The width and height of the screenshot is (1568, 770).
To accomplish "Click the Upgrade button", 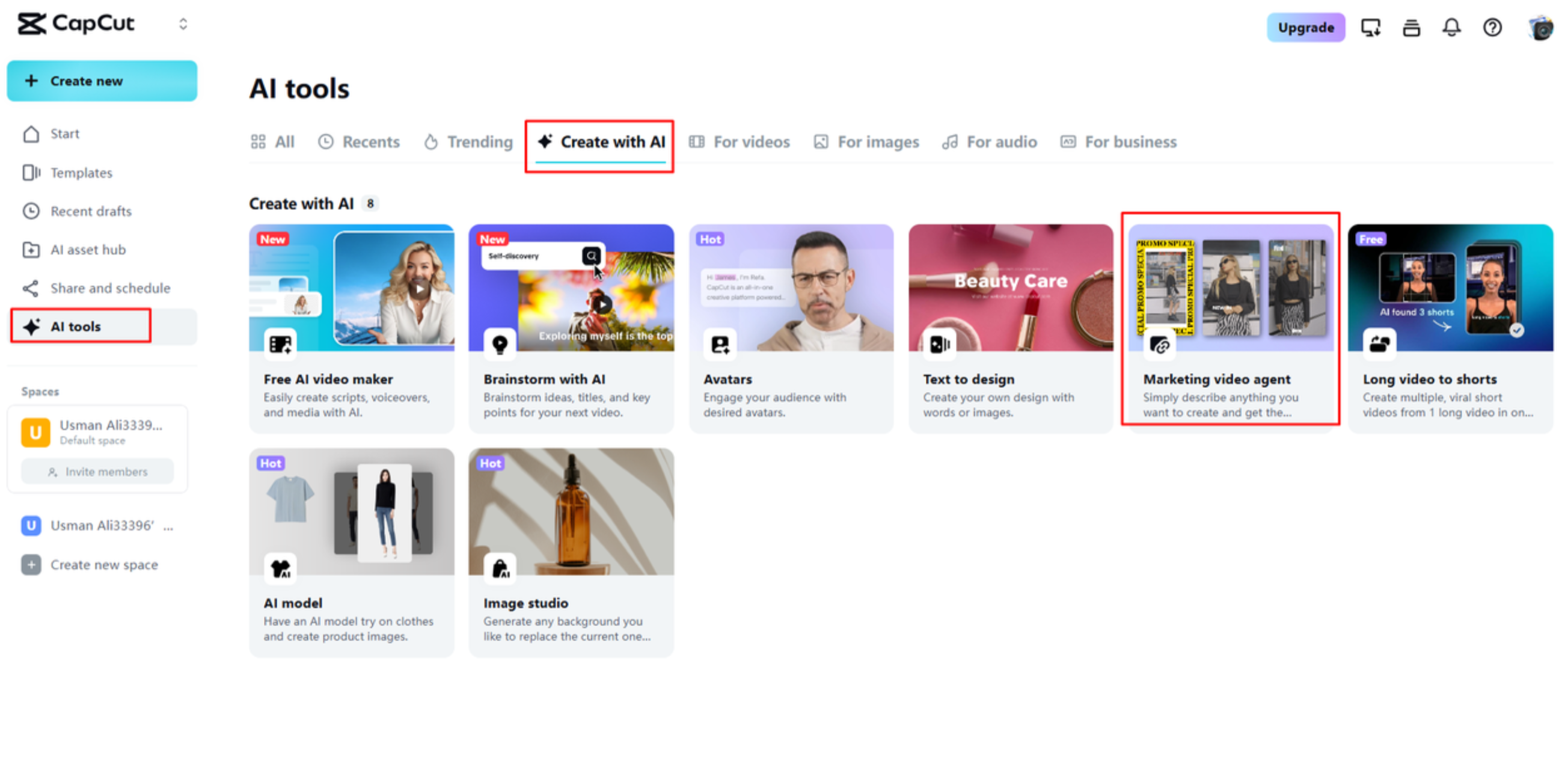I will [x=1306, y=28].
